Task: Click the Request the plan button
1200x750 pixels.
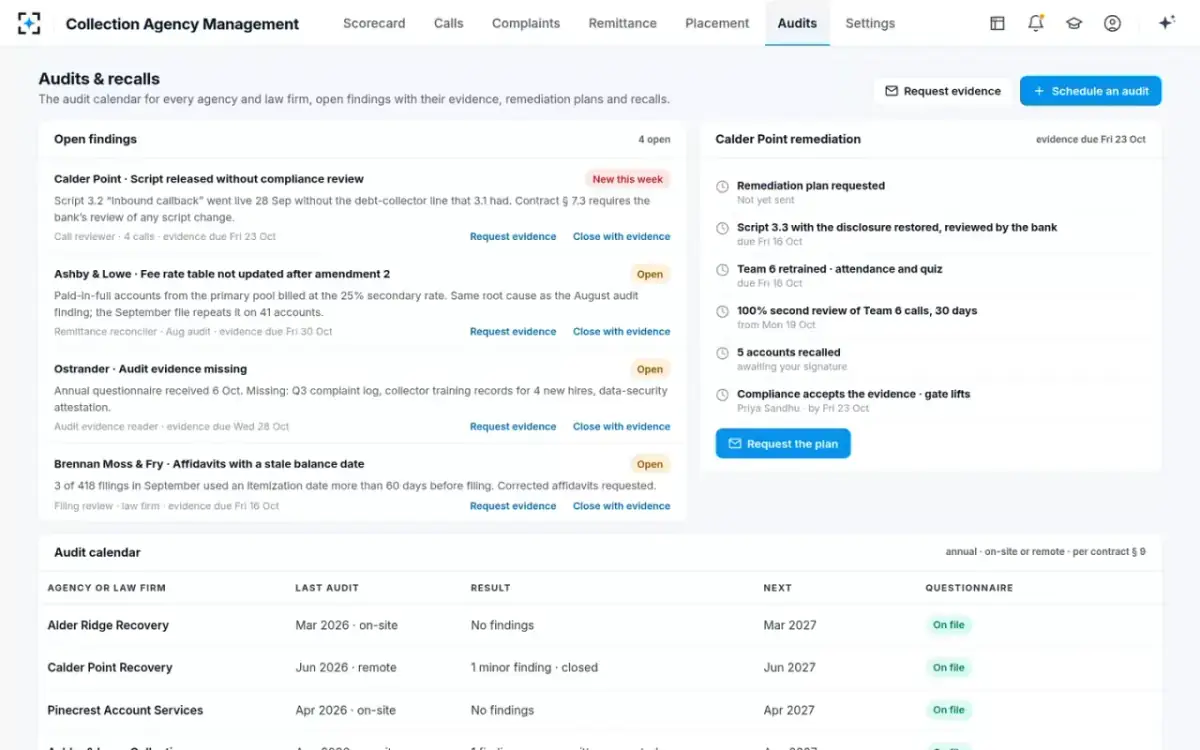Action: tap(783, 444)
